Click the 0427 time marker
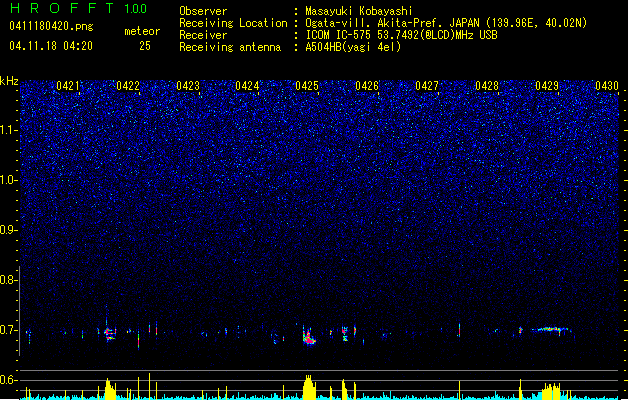Viewport: 629px width, 400px height. click(427, 86)
